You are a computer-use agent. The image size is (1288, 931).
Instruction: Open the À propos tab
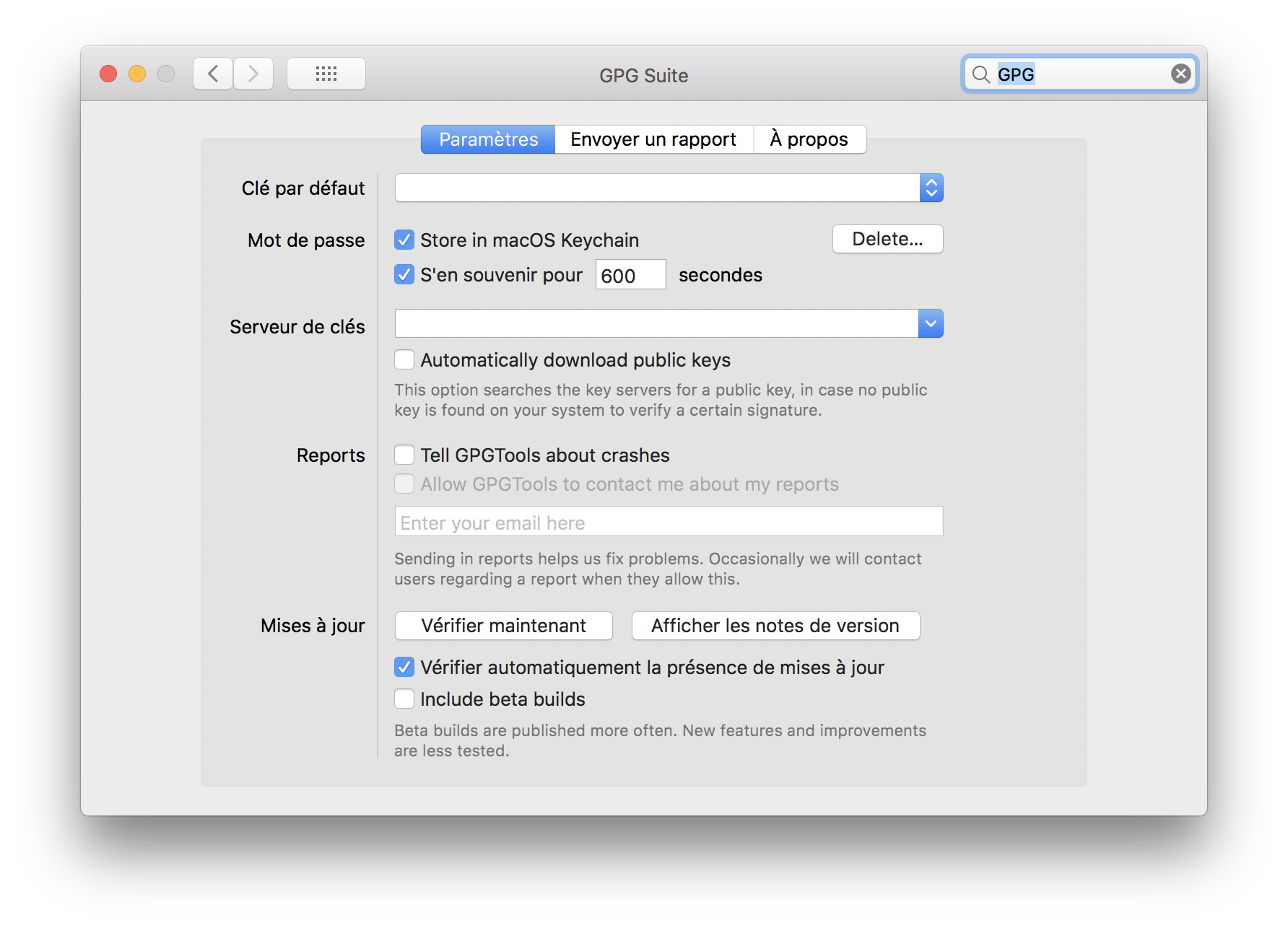tap(809, 139)
